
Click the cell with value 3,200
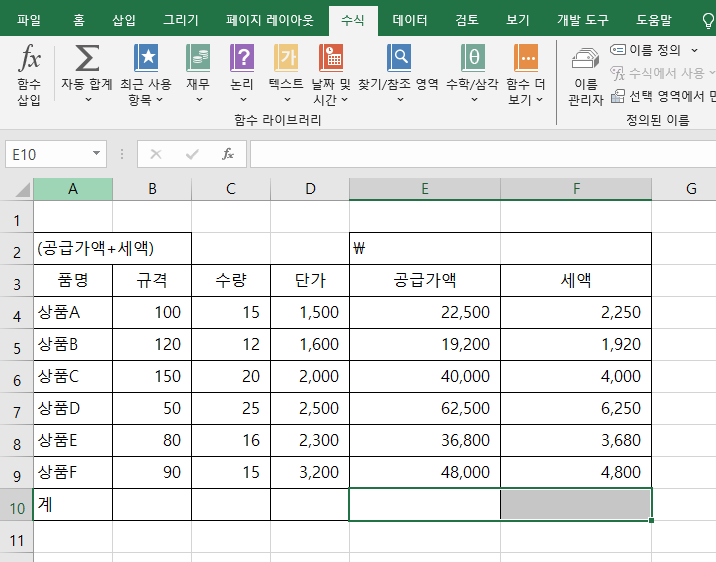coord(310,472)
